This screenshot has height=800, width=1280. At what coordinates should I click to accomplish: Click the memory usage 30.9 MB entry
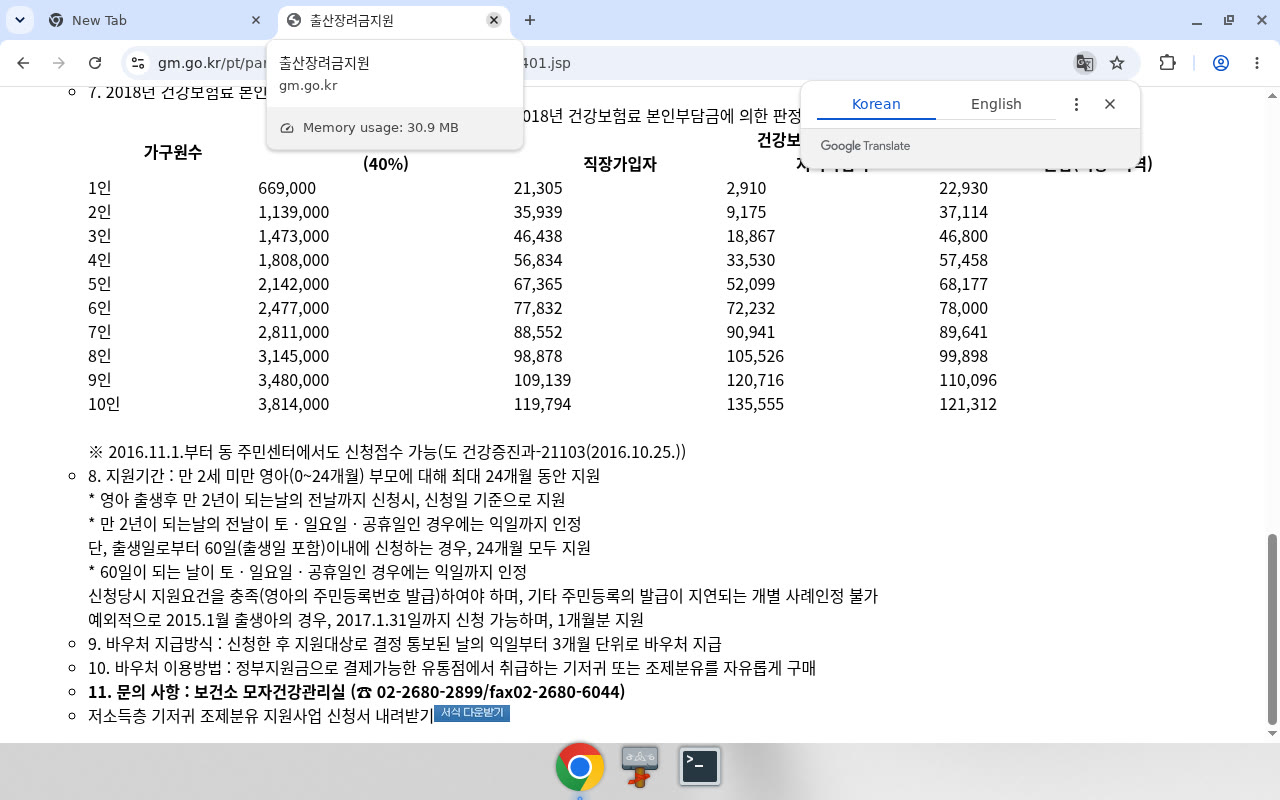click(395, 128)
